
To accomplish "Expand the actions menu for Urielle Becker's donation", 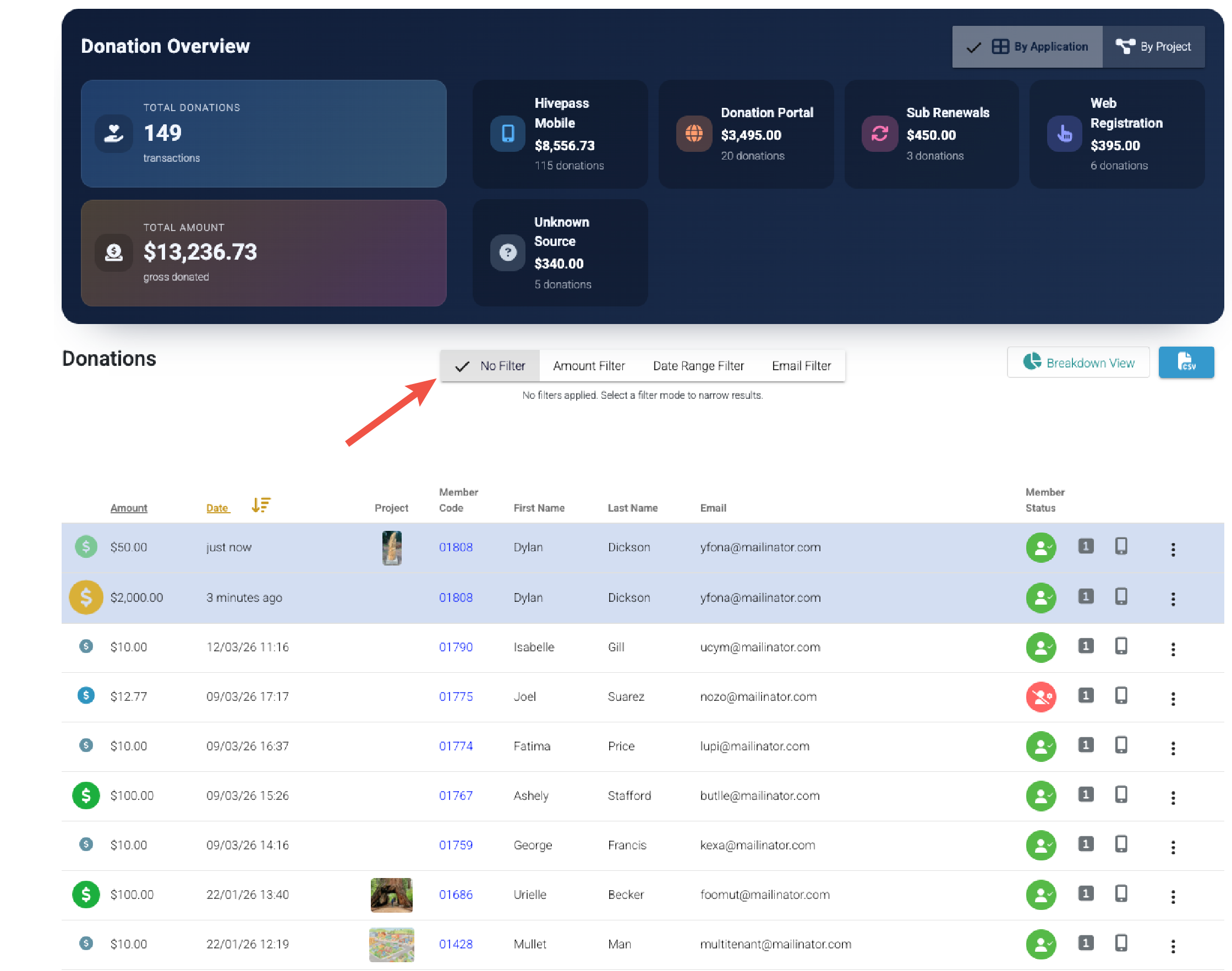I will coord(1173,897).
